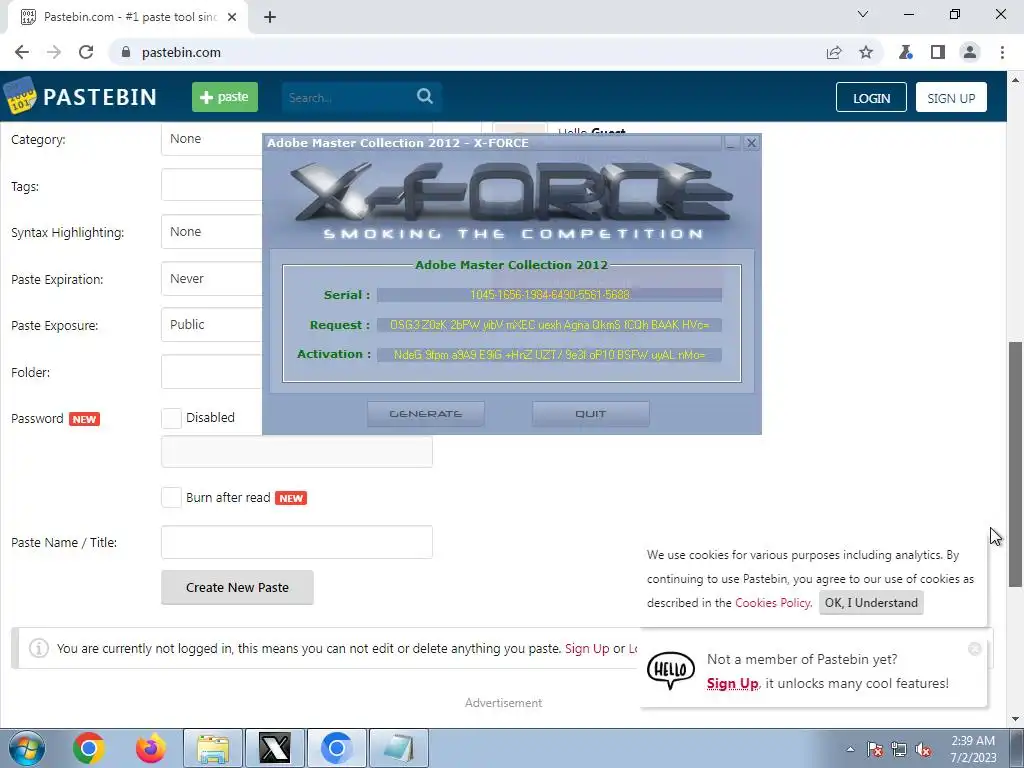Click the search magnifier icon on Pastebin

[424, 97]
